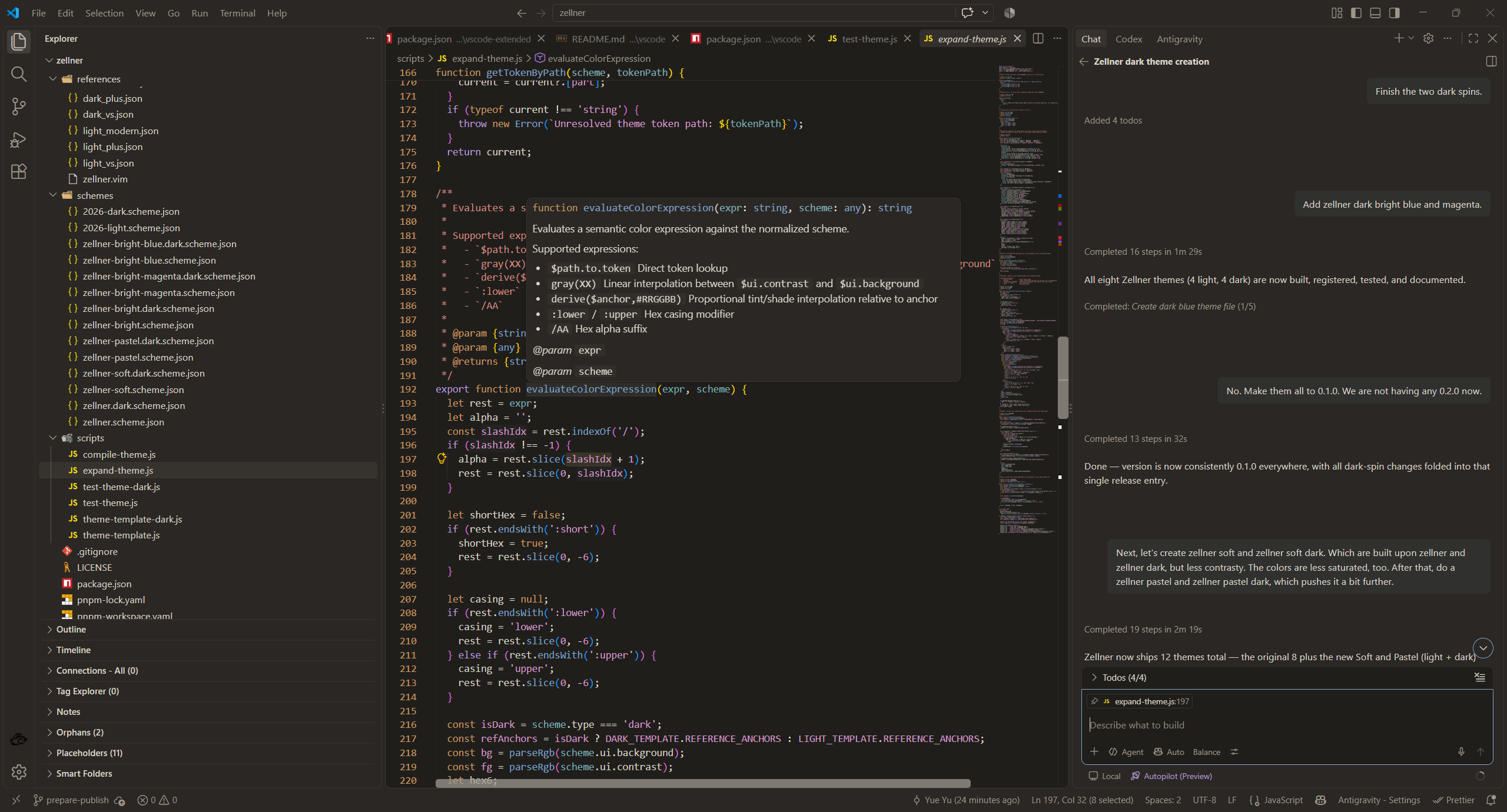Jump to latest chat message arrow
1507x812 pixels.
point(1483,648)
